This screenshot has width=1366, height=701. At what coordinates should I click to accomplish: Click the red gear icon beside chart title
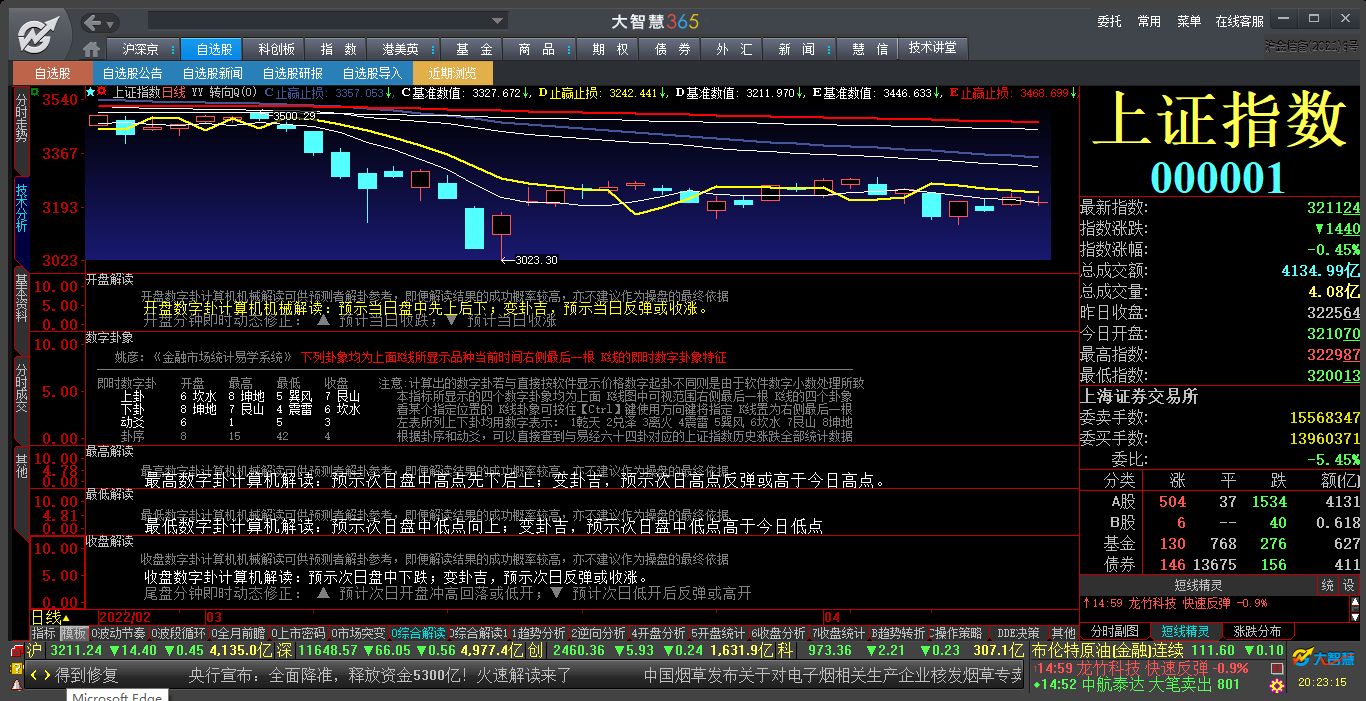[x=103, y=92]
